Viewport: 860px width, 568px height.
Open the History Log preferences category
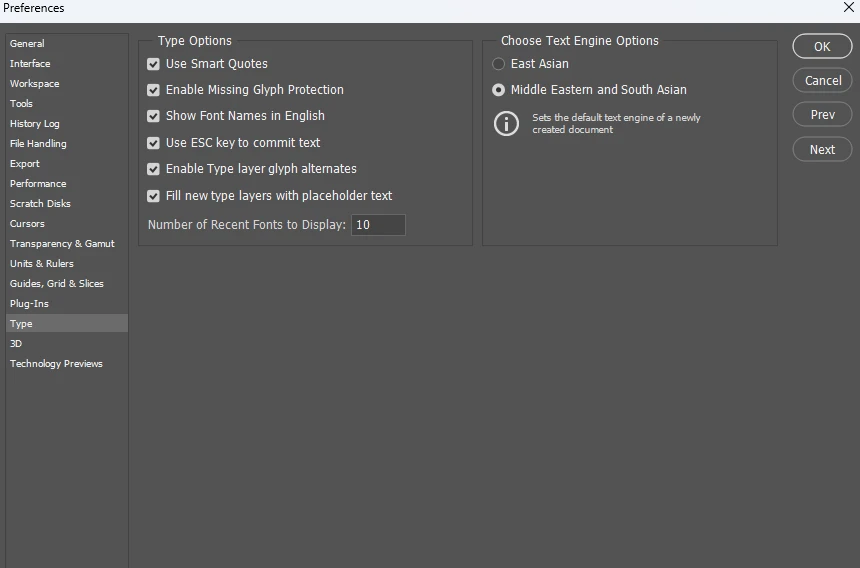point(67,123)
